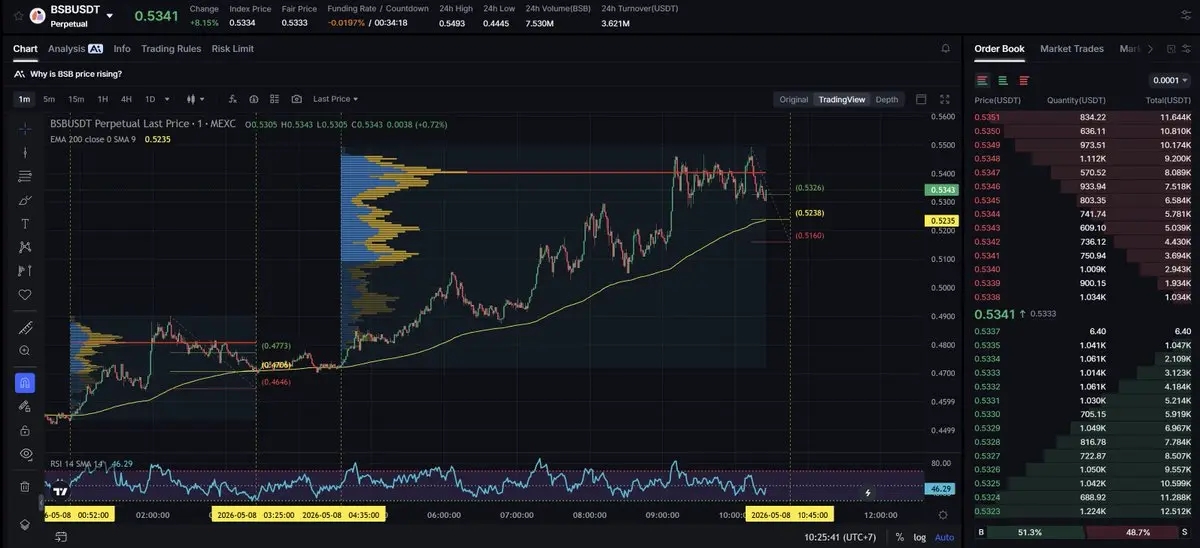Hide all drawings with the eye icon
This screenshot has height=548, width=1200.
tap(25, 454)
